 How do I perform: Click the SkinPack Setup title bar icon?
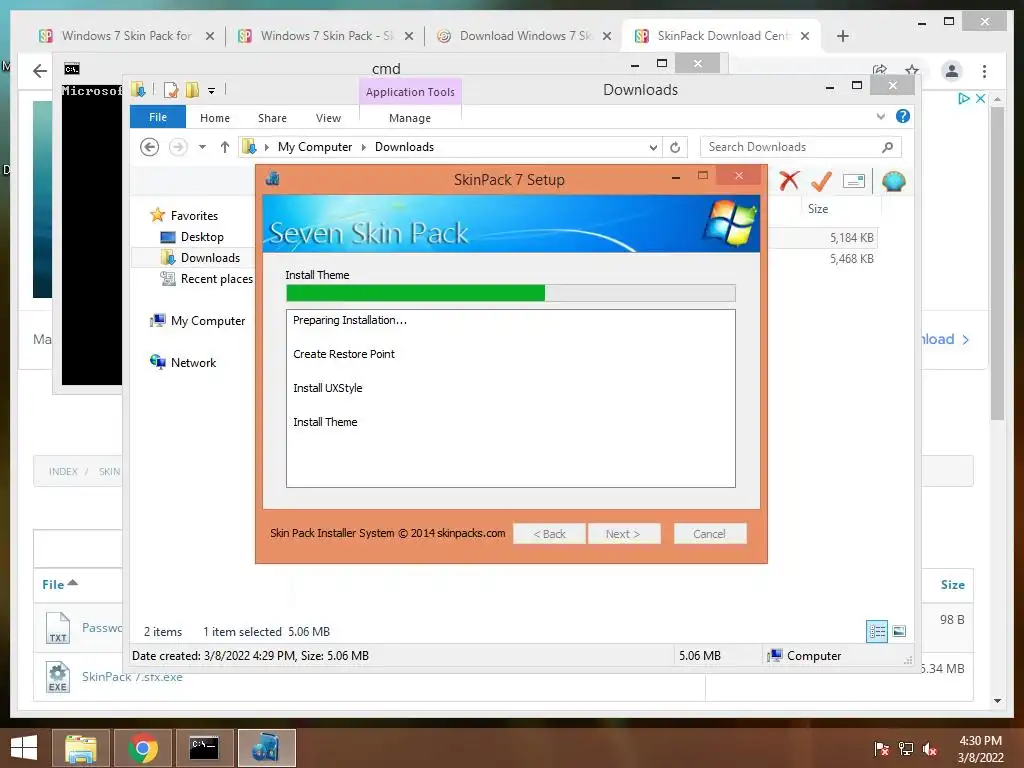(273, 178)
